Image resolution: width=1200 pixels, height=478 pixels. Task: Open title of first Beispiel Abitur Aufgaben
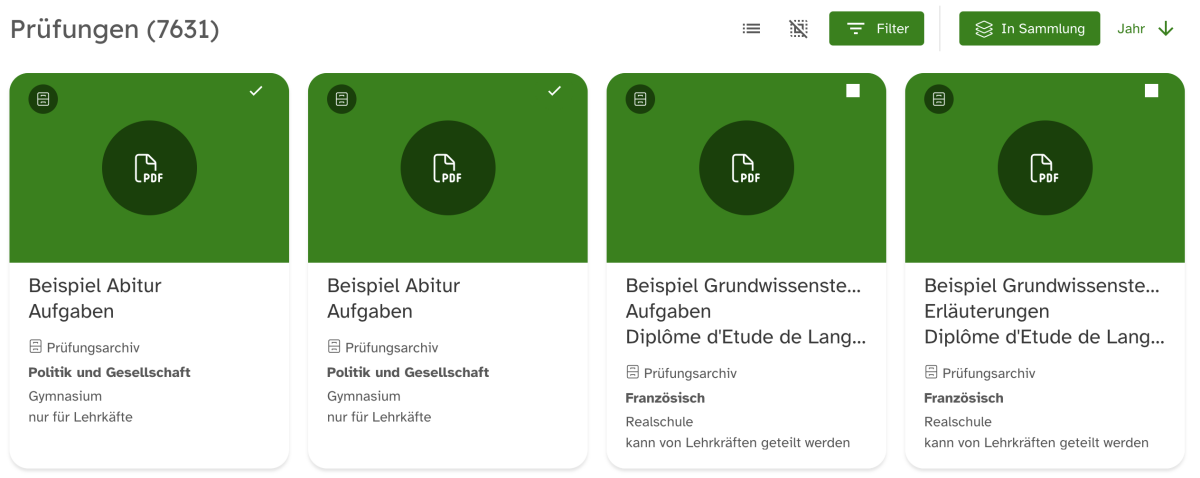pyautogui.click(x=95, y=298)
